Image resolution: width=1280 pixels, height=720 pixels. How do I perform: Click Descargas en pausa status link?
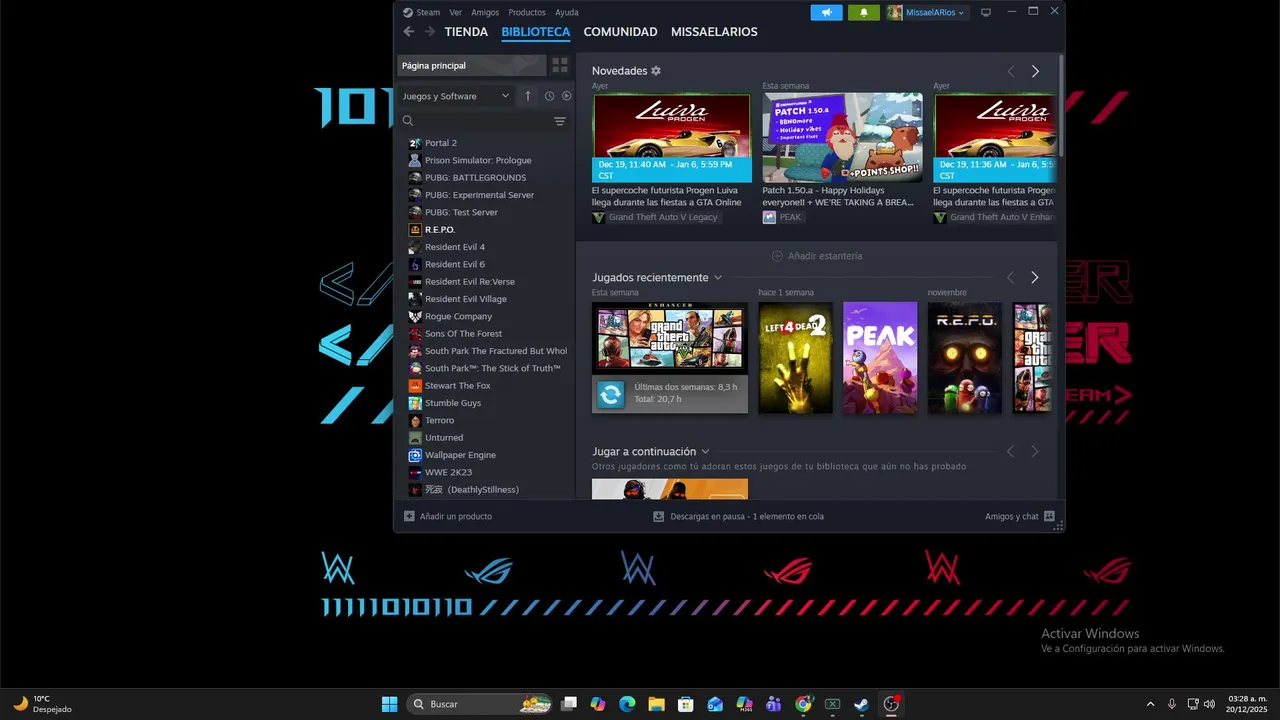pyautogui.click(x=747, y=516)
